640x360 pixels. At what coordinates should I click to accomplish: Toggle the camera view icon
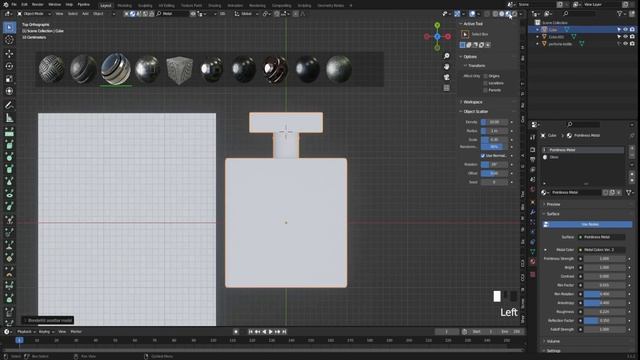click(x=447, y=77)
